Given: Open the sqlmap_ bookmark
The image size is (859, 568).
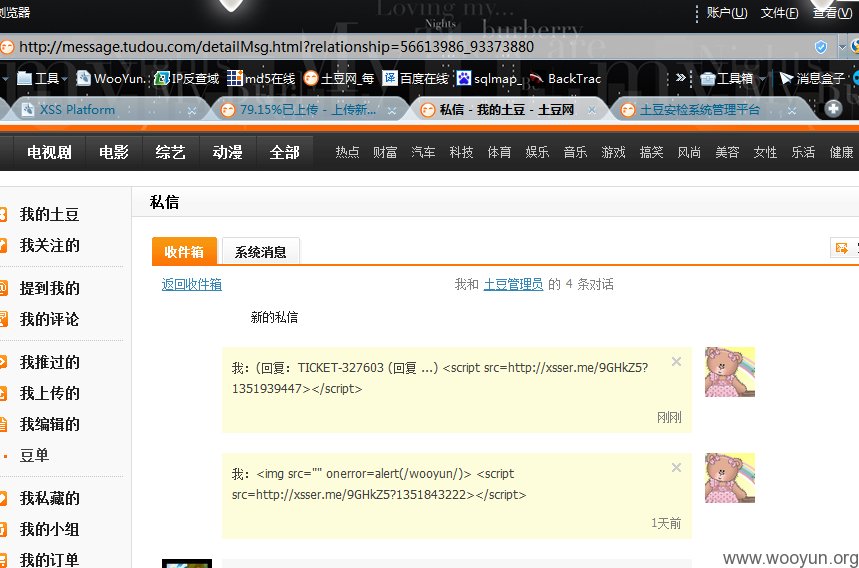Looking at the screenshot, I should [489, 79].
